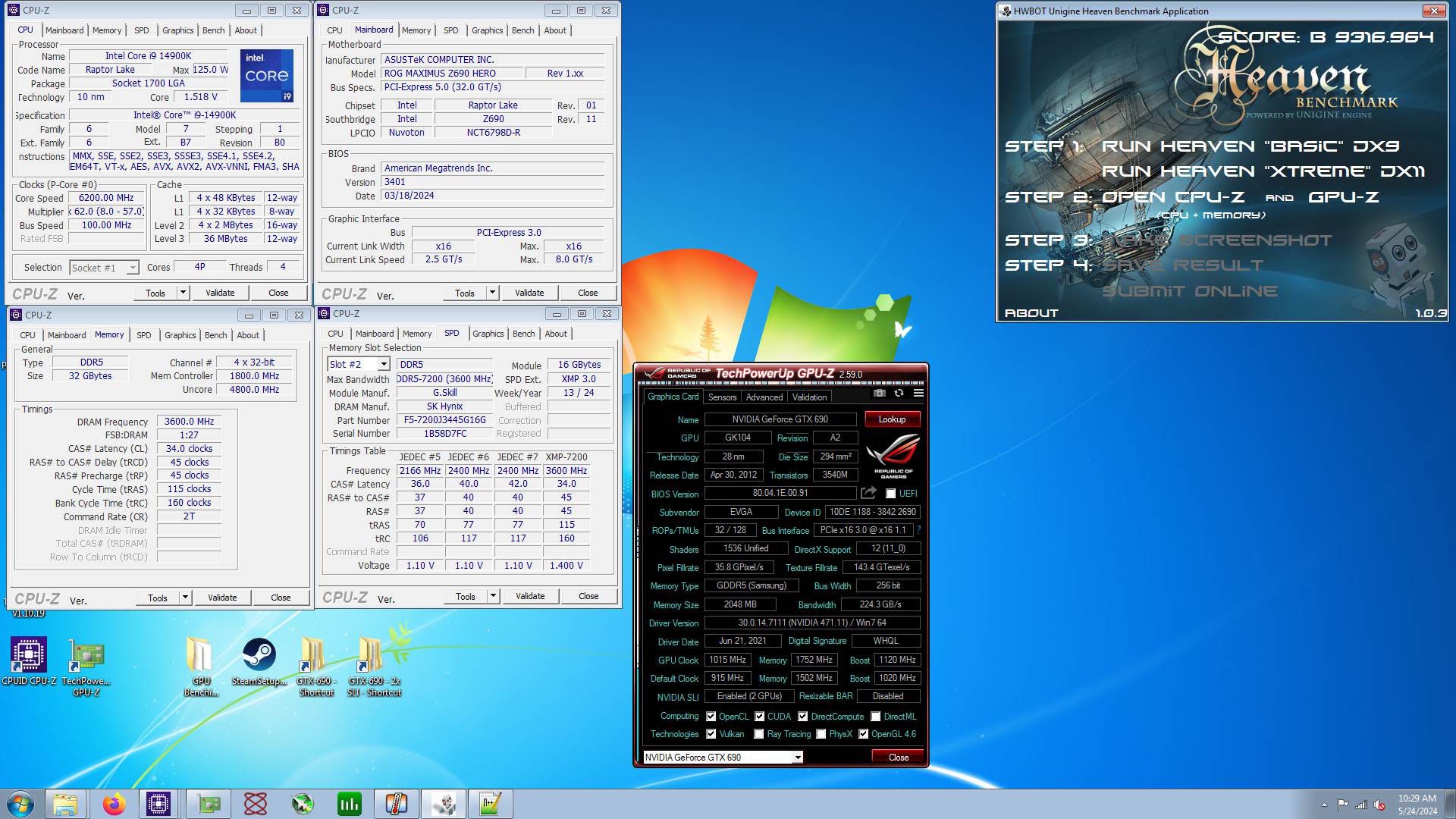Click the Notepad++ taskbar icon
Image resolution: width=1456 pixels, height=819 pixels.
point(491,804)
